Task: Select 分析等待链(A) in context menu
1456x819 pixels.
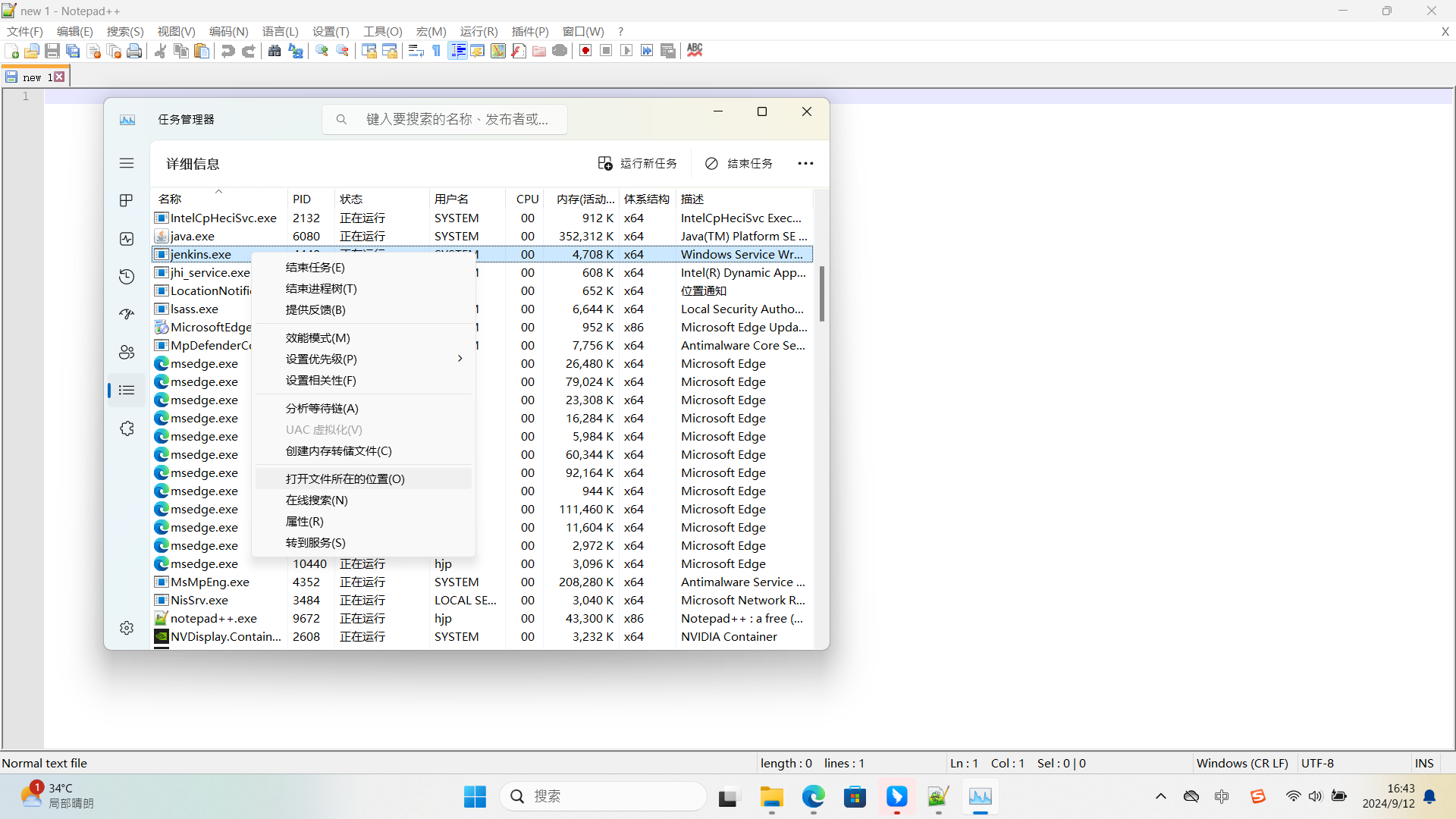Action: tap(364, 409)
